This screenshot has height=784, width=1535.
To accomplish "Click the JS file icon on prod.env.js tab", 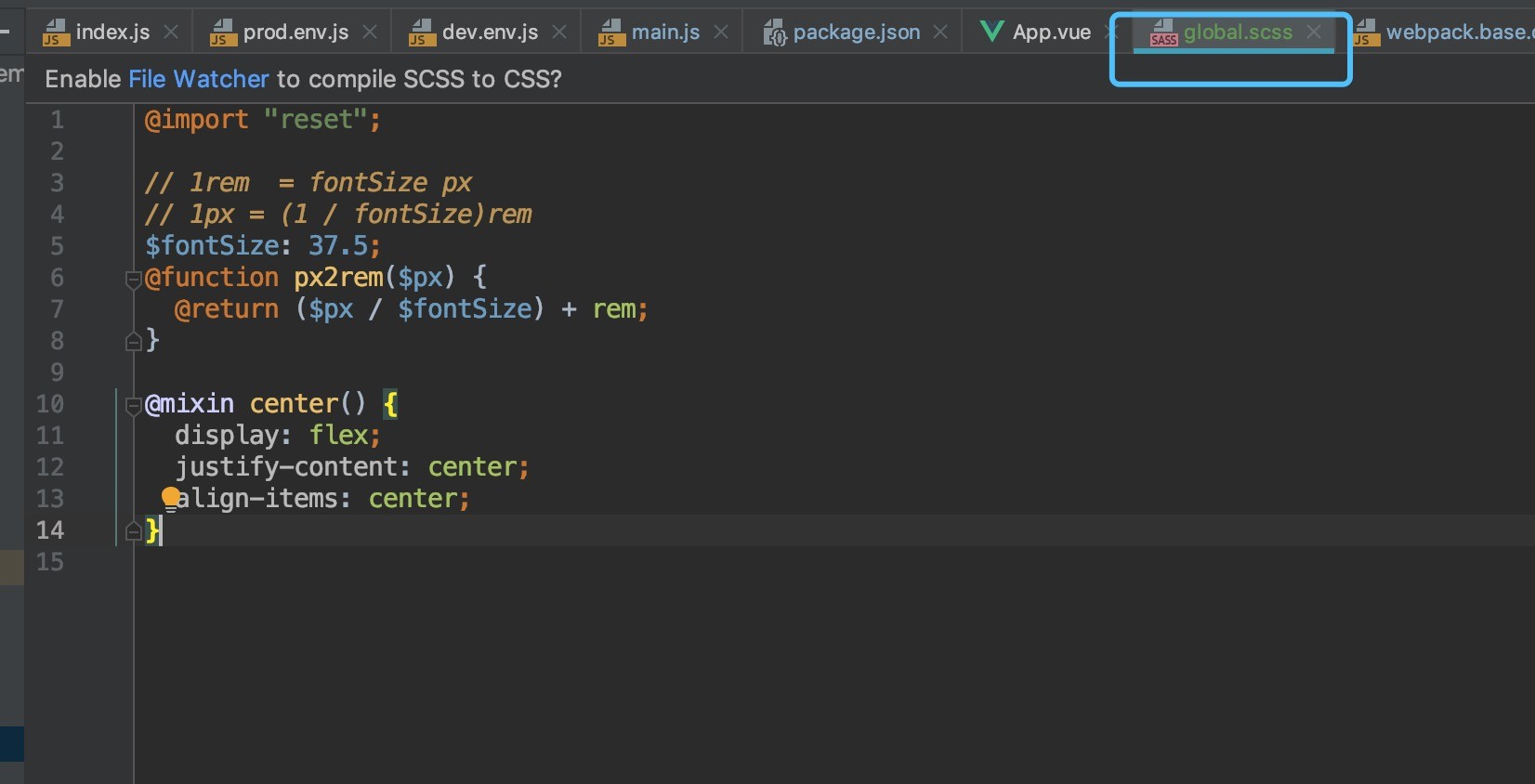I will [223, 33].
